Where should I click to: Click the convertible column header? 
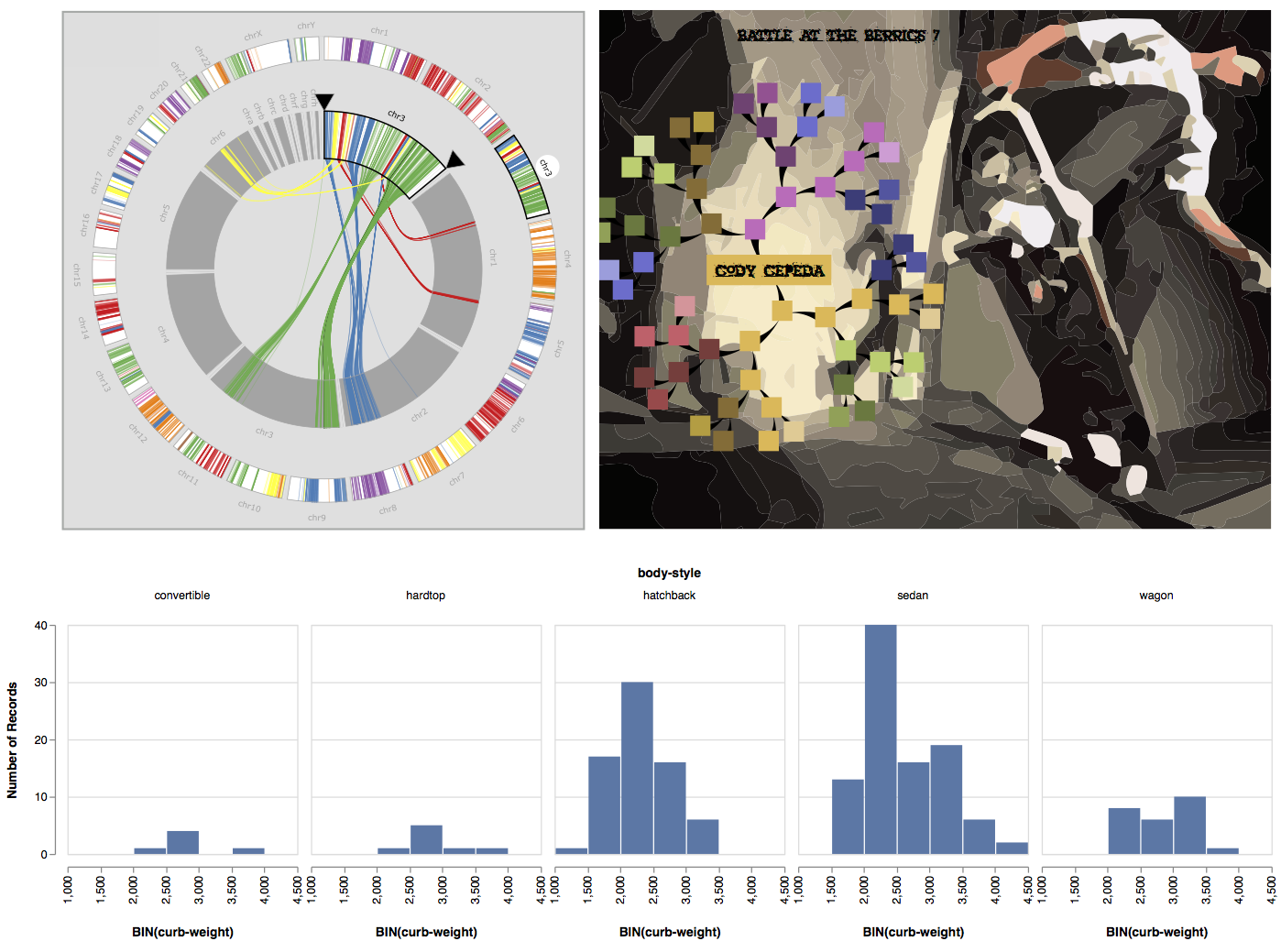[181, 595]
